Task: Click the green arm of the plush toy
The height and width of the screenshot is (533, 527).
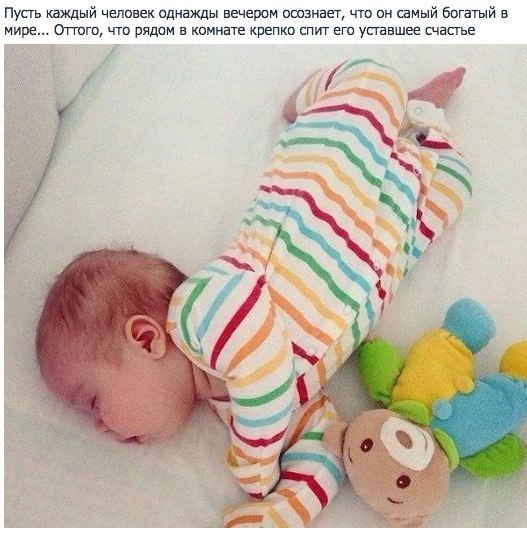Action: pyautogui.click(x=380, y=369)
